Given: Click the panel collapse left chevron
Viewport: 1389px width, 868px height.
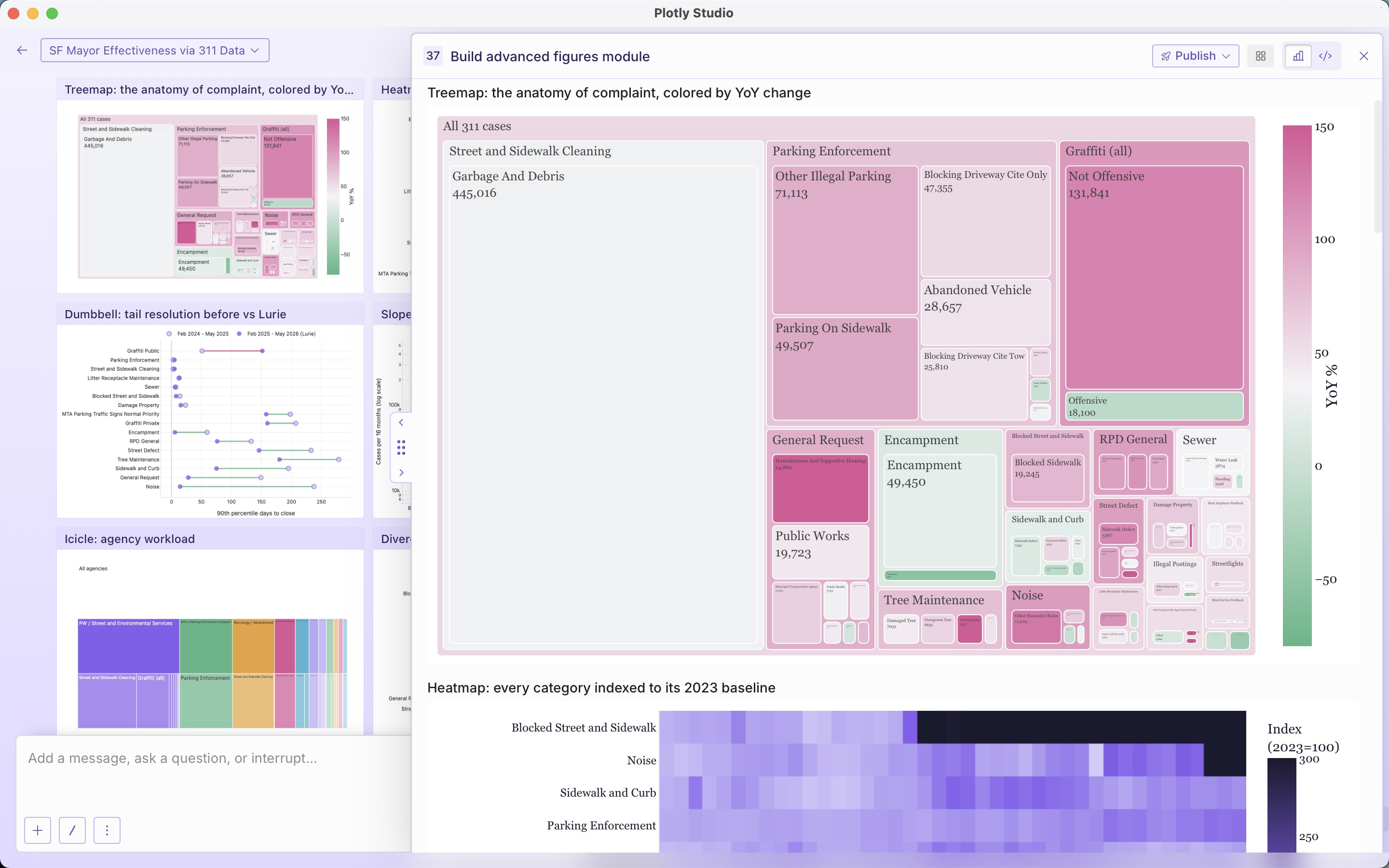Looking at the screenshot, I should pyautogui.click(x=401, y=422).
